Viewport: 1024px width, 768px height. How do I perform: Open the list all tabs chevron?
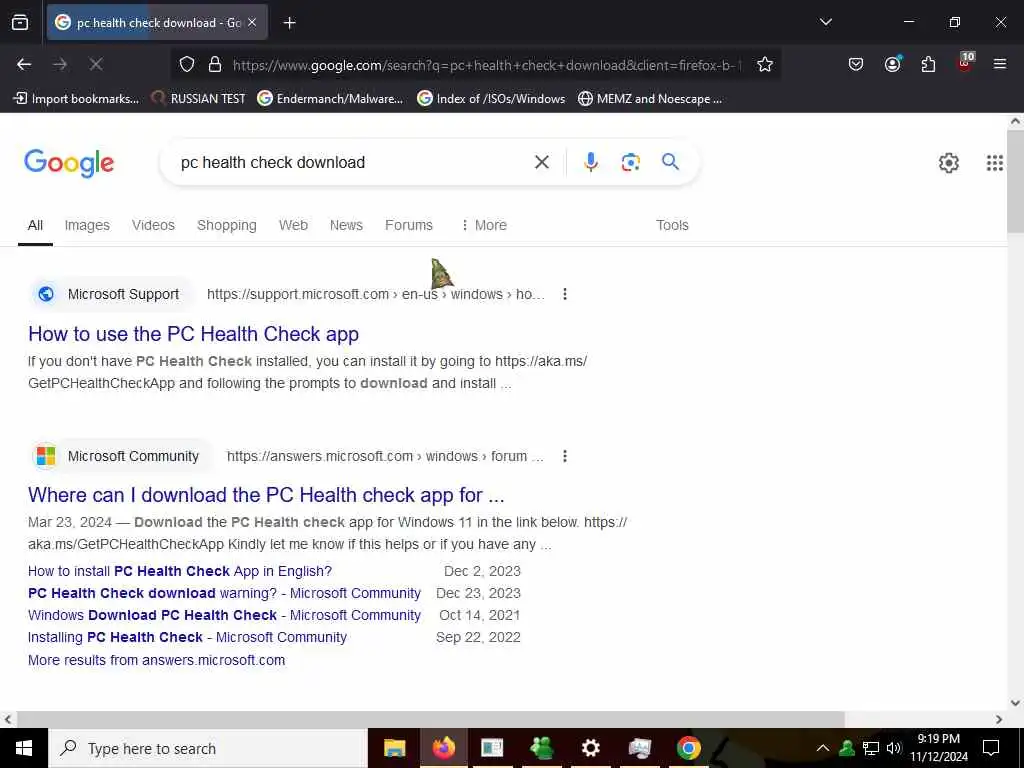click(x=825, y=22)
